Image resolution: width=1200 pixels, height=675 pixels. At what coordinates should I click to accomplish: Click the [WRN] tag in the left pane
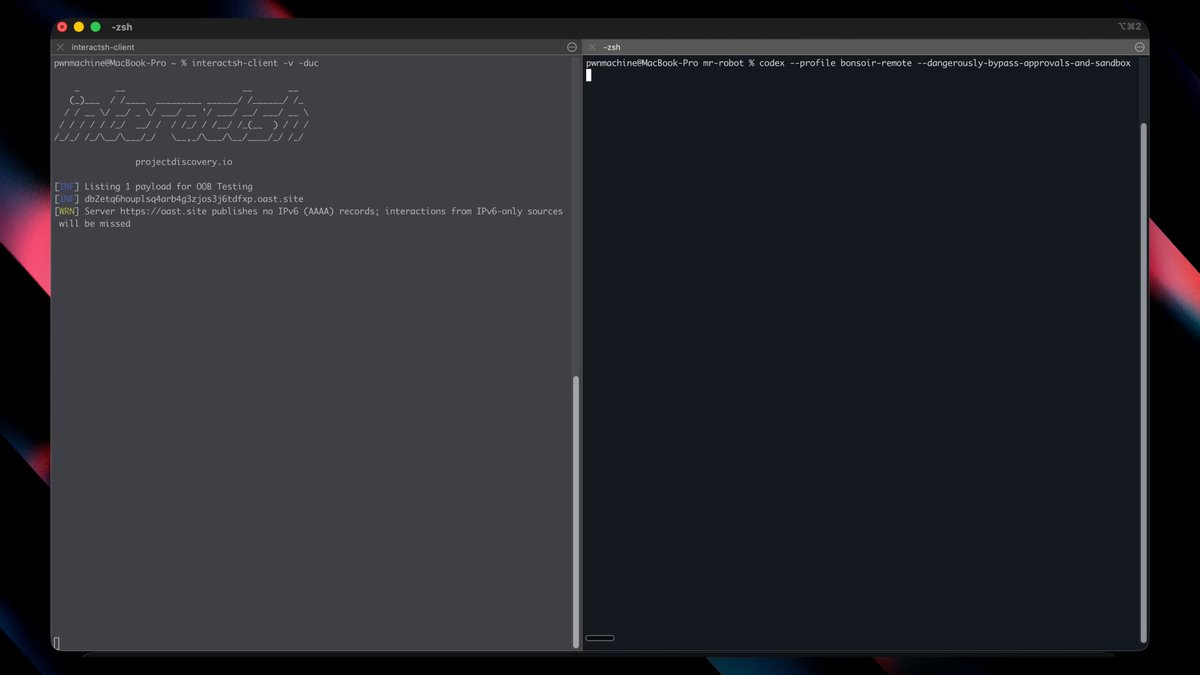point(66,211)
